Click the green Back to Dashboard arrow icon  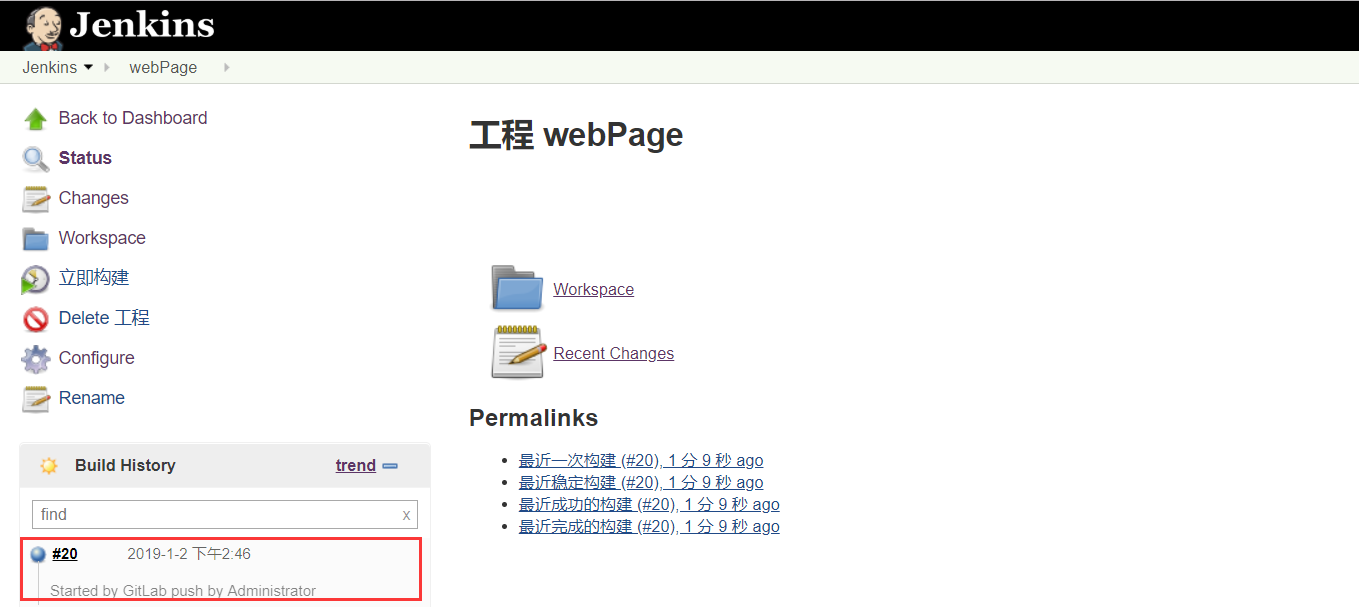36,119
